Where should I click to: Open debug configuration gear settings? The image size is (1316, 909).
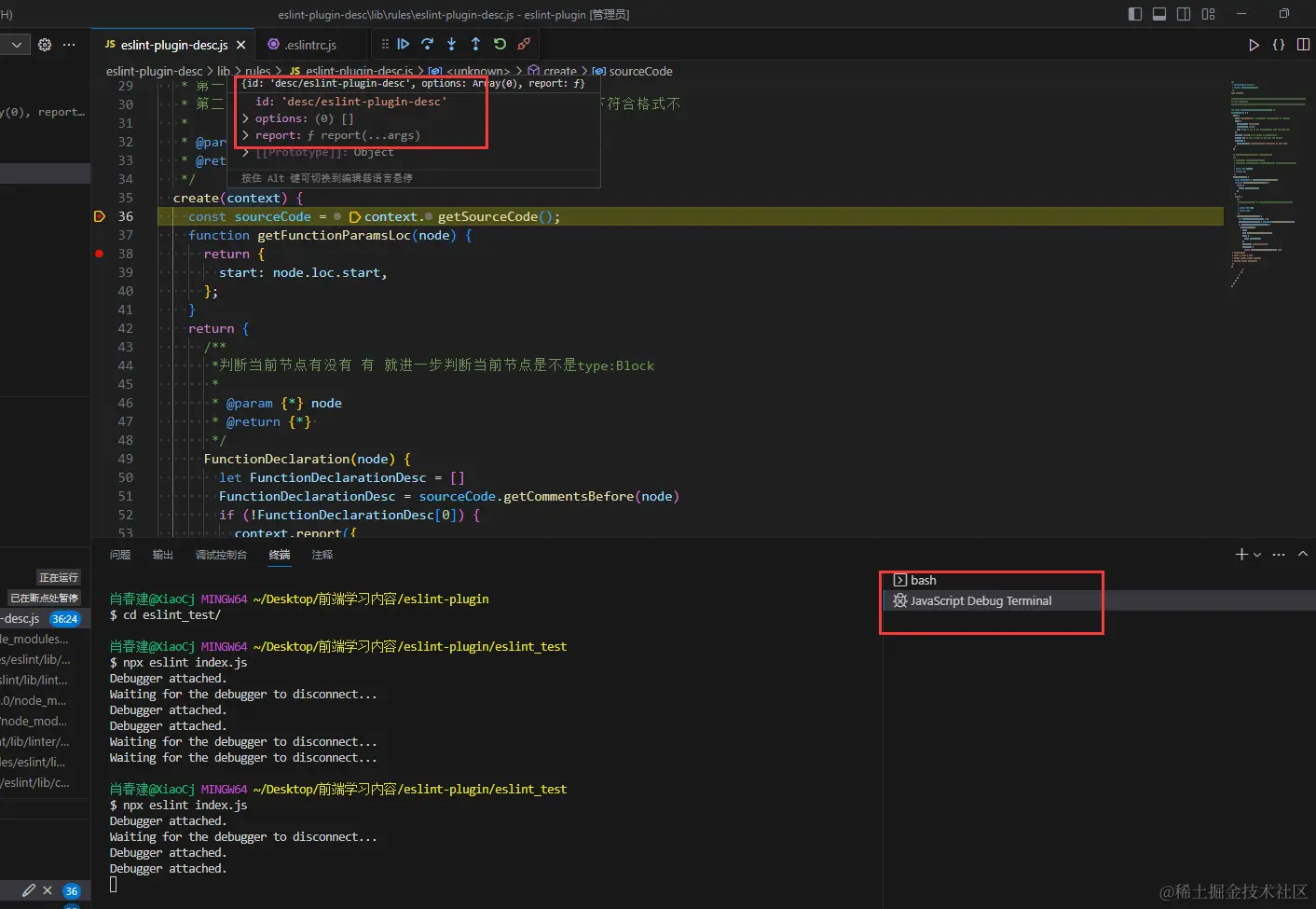[x=45, y=44]
